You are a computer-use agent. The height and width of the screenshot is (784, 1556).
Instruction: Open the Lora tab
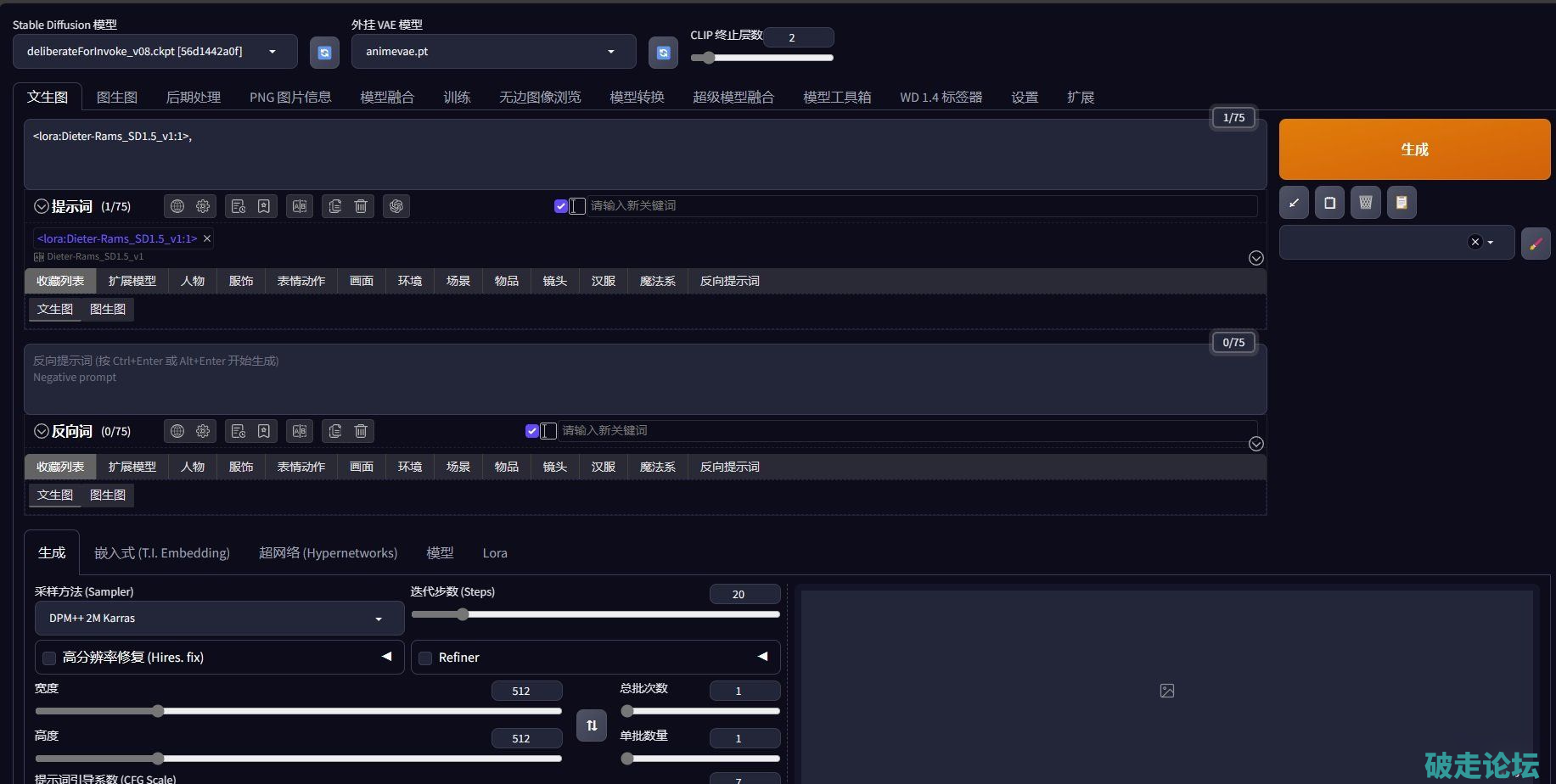495,553
